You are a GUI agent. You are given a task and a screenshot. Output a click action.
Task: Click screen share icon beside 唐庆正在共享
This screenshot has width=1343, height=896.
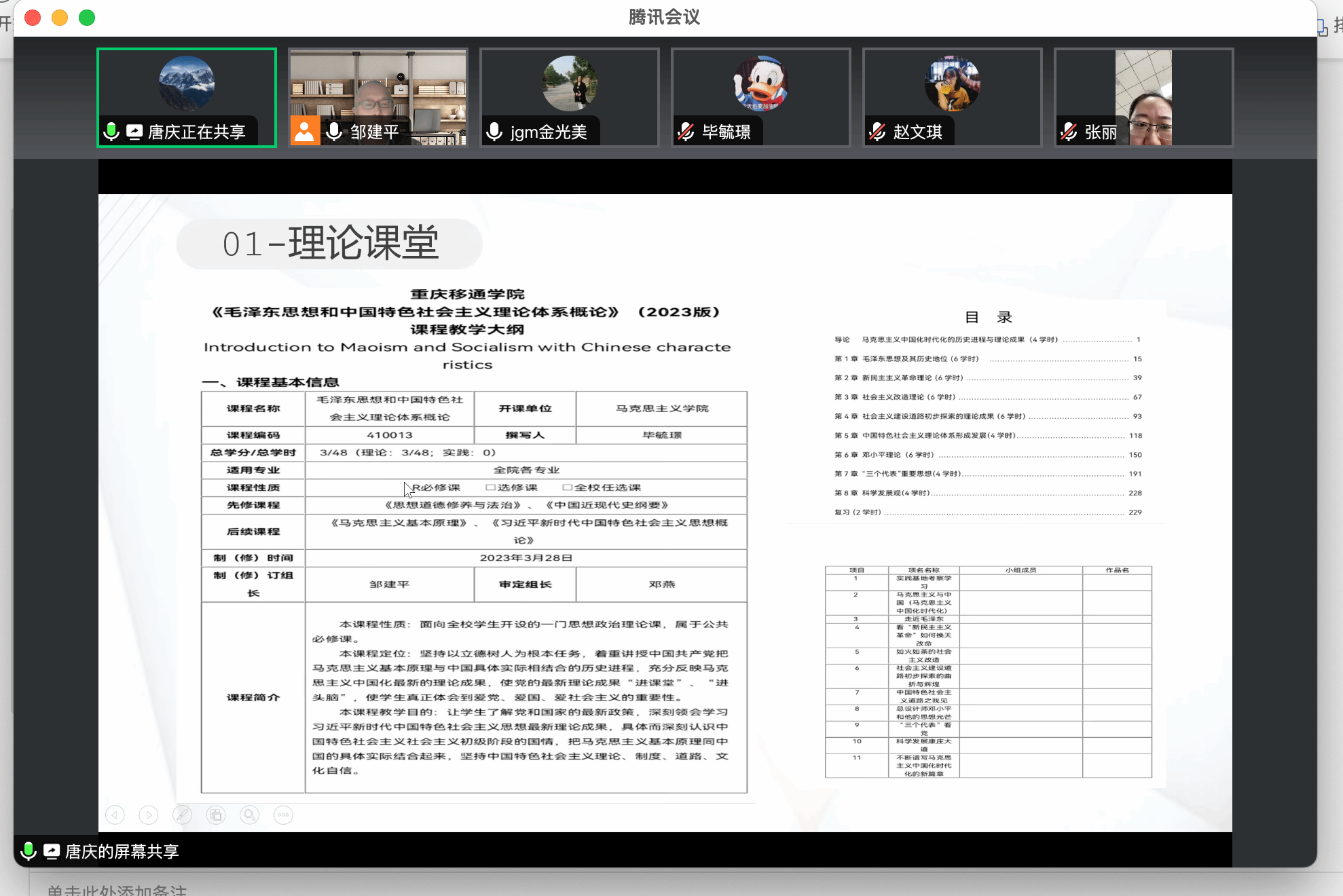(134, 132)
